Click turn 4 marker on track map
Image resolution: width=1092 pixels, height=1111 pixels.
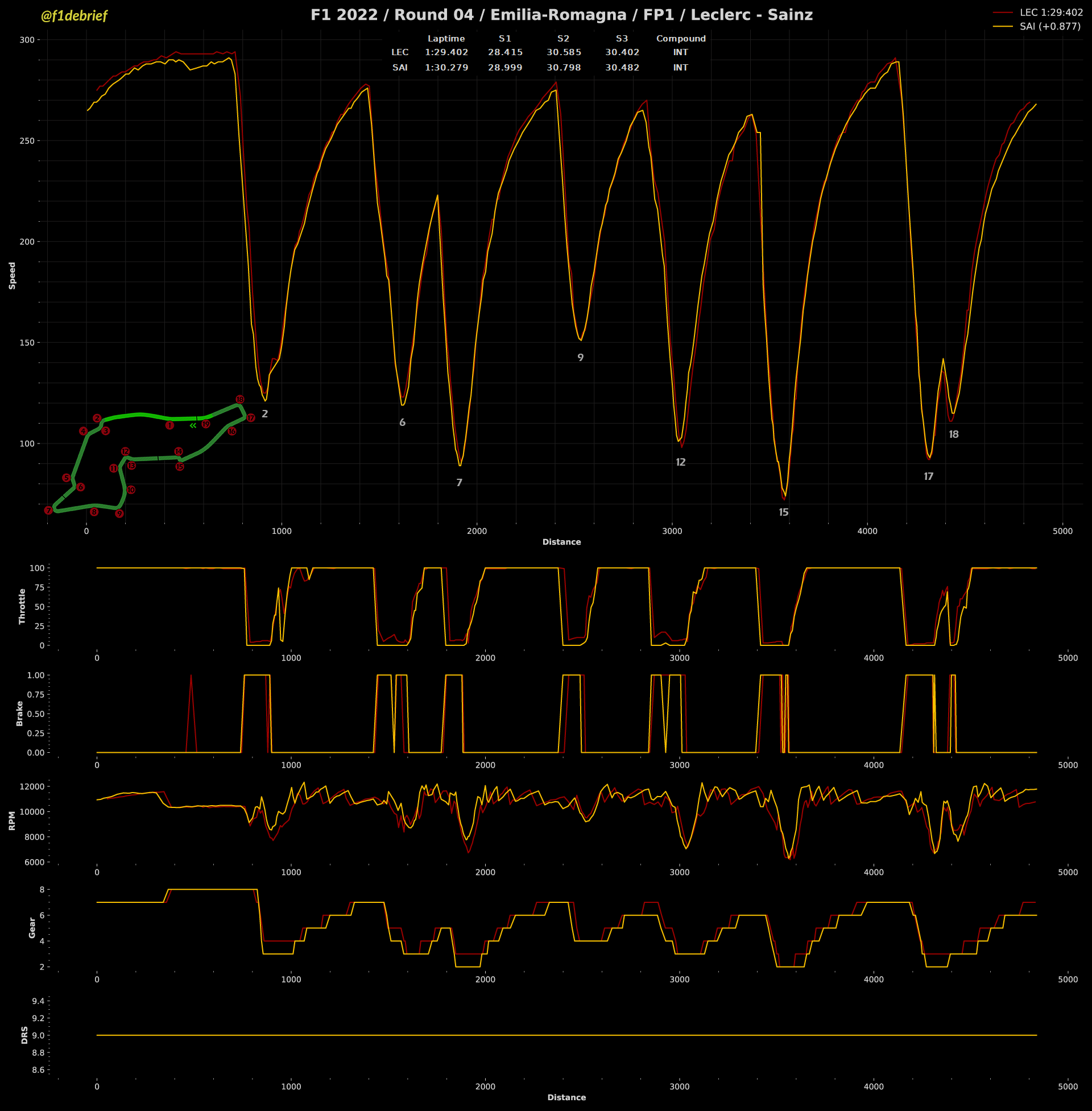83,431
